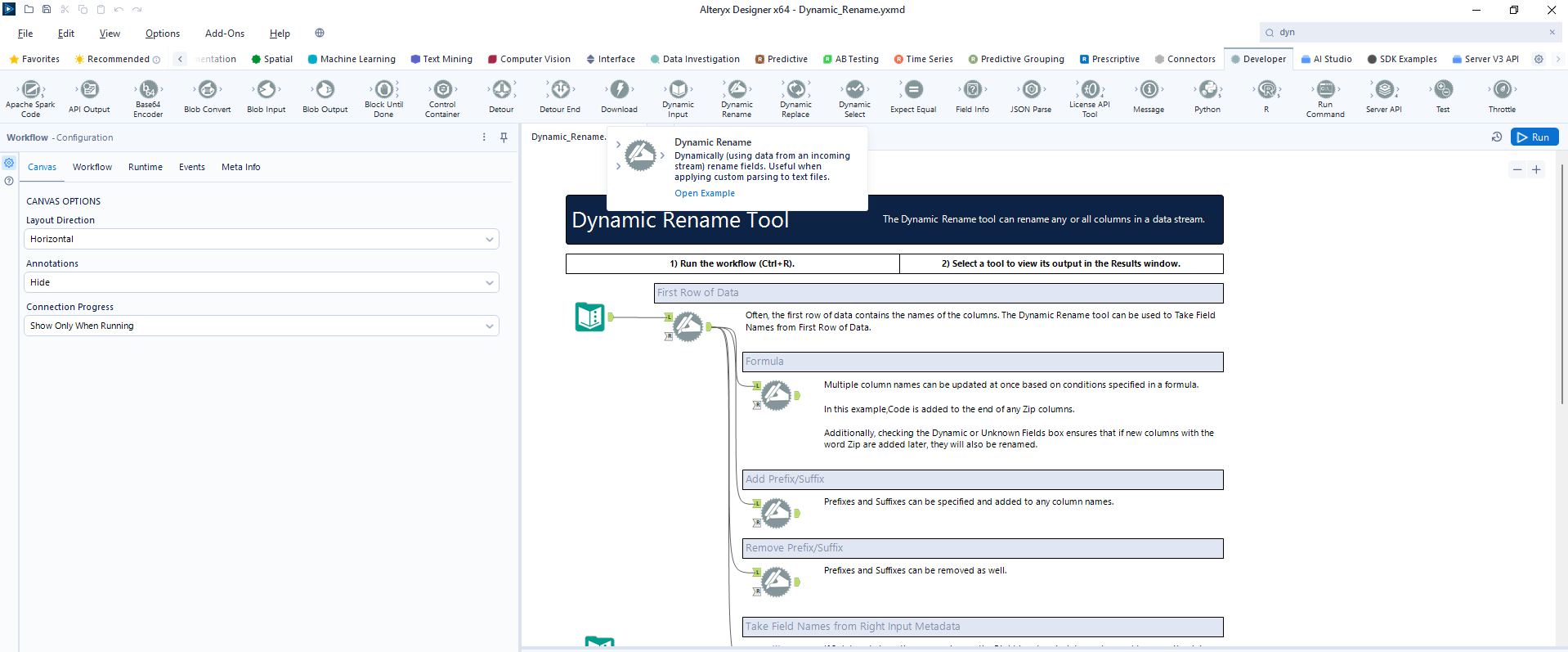Select the Run Command tool icon
The height and width of the screenshot is (652, 1568).
(1325, 90)
